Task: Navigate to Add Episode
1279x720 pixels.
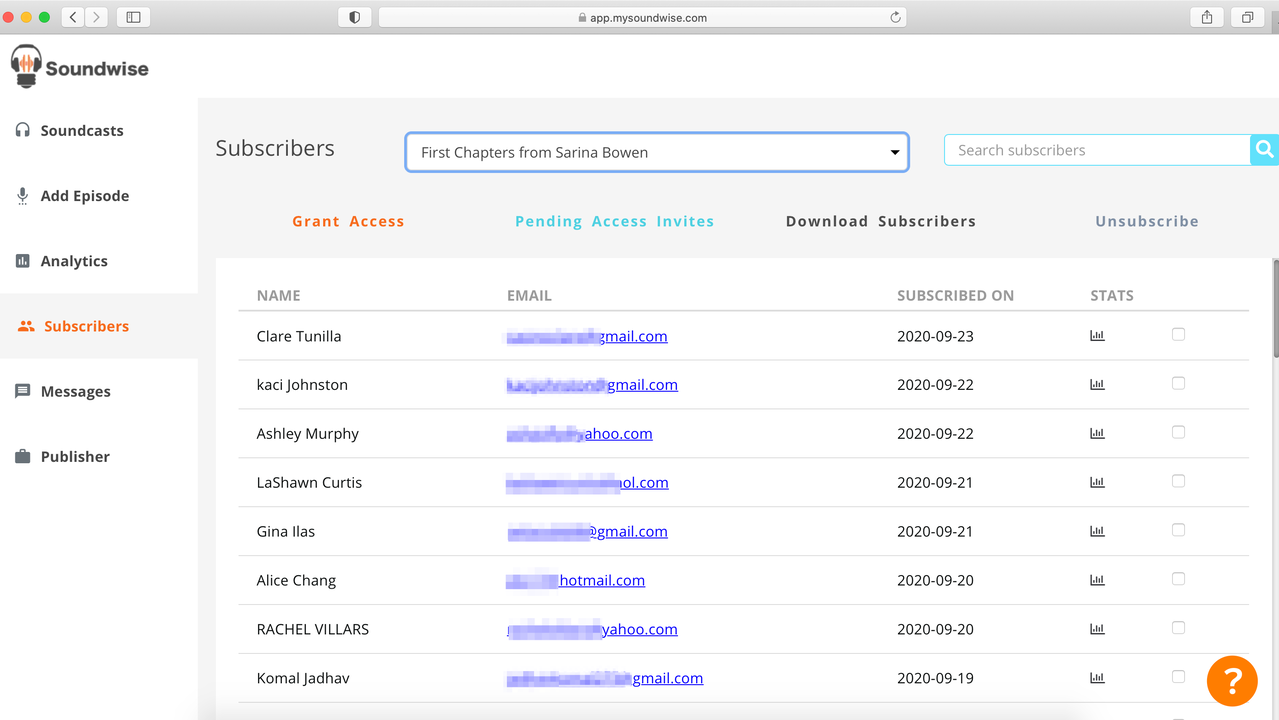Action: [84, 196]
